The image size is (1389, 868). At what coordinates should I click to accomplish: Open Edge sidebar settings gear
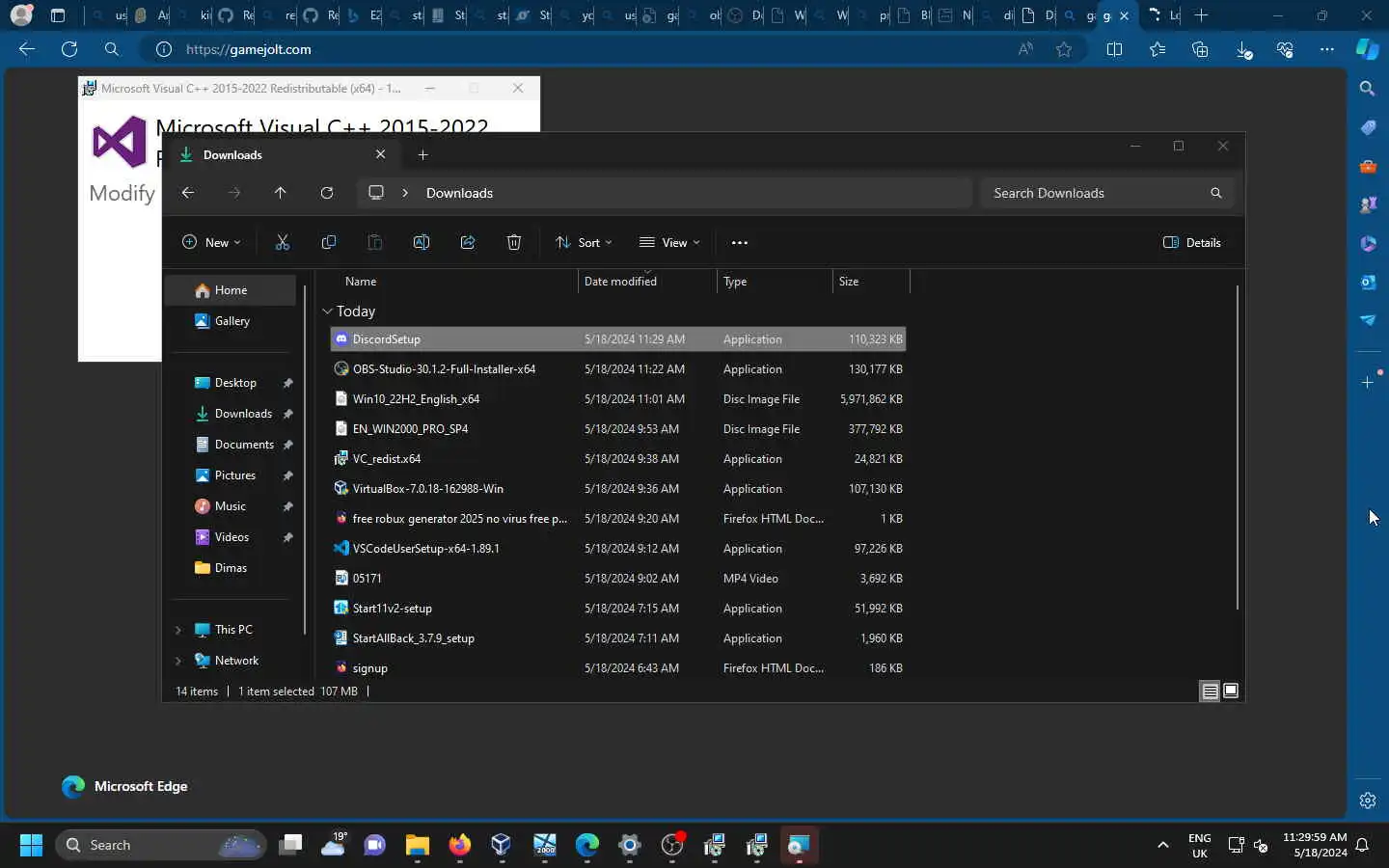click(1368, 800)
